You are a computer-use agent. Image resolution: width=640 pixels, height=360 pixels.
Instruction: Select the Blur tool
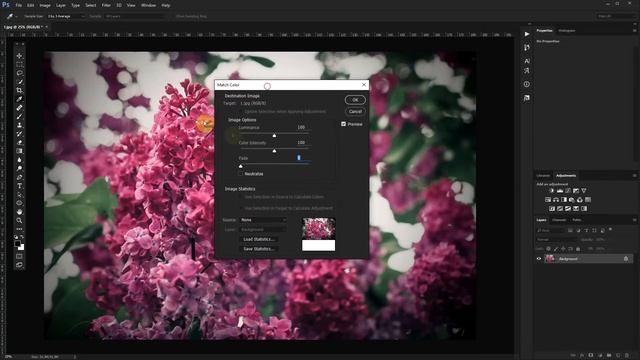[x=19, y=160]
